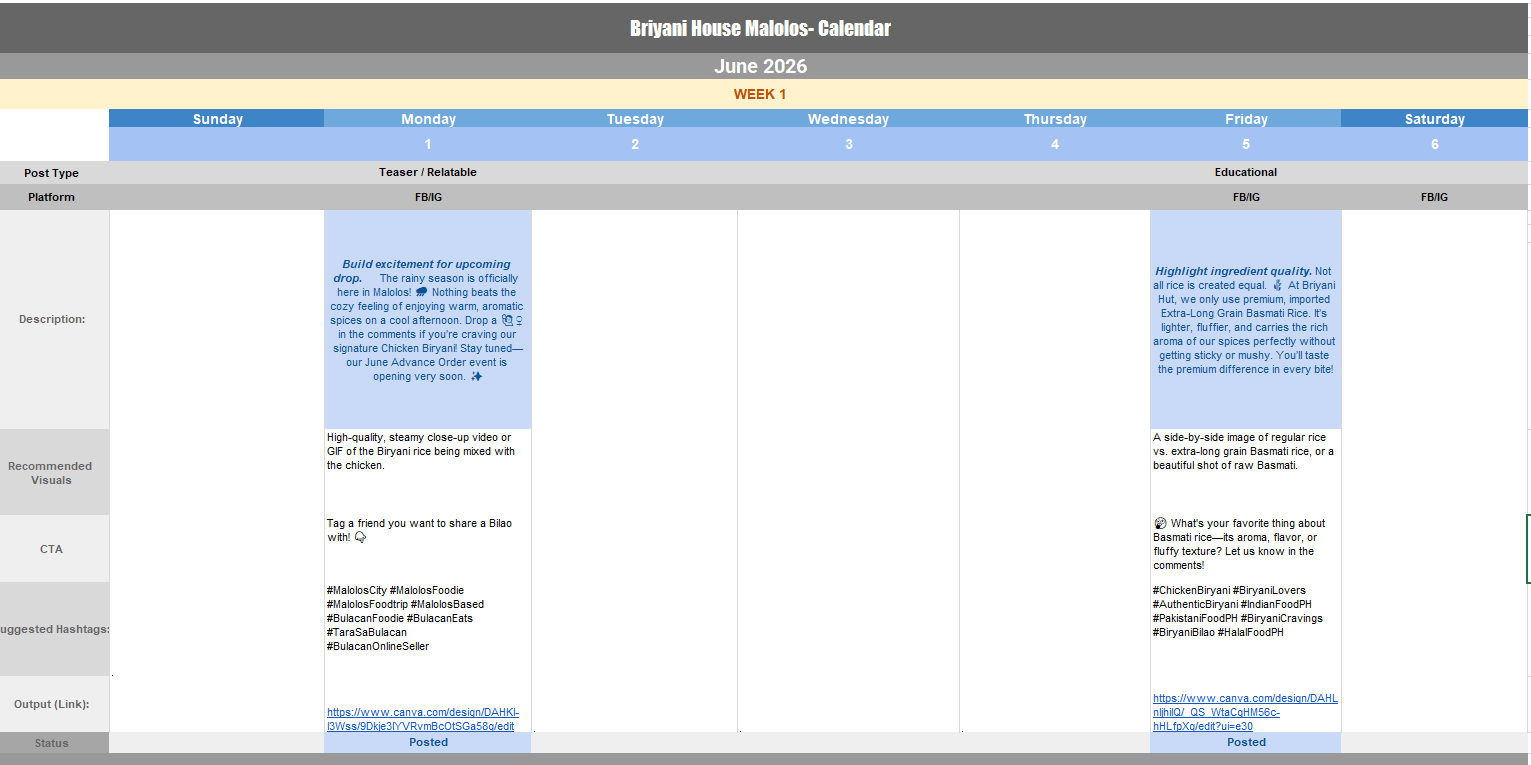Select the 'Tag a friend' CTA cell
The image size is (1531, 765).
click(x=428, y=548)
